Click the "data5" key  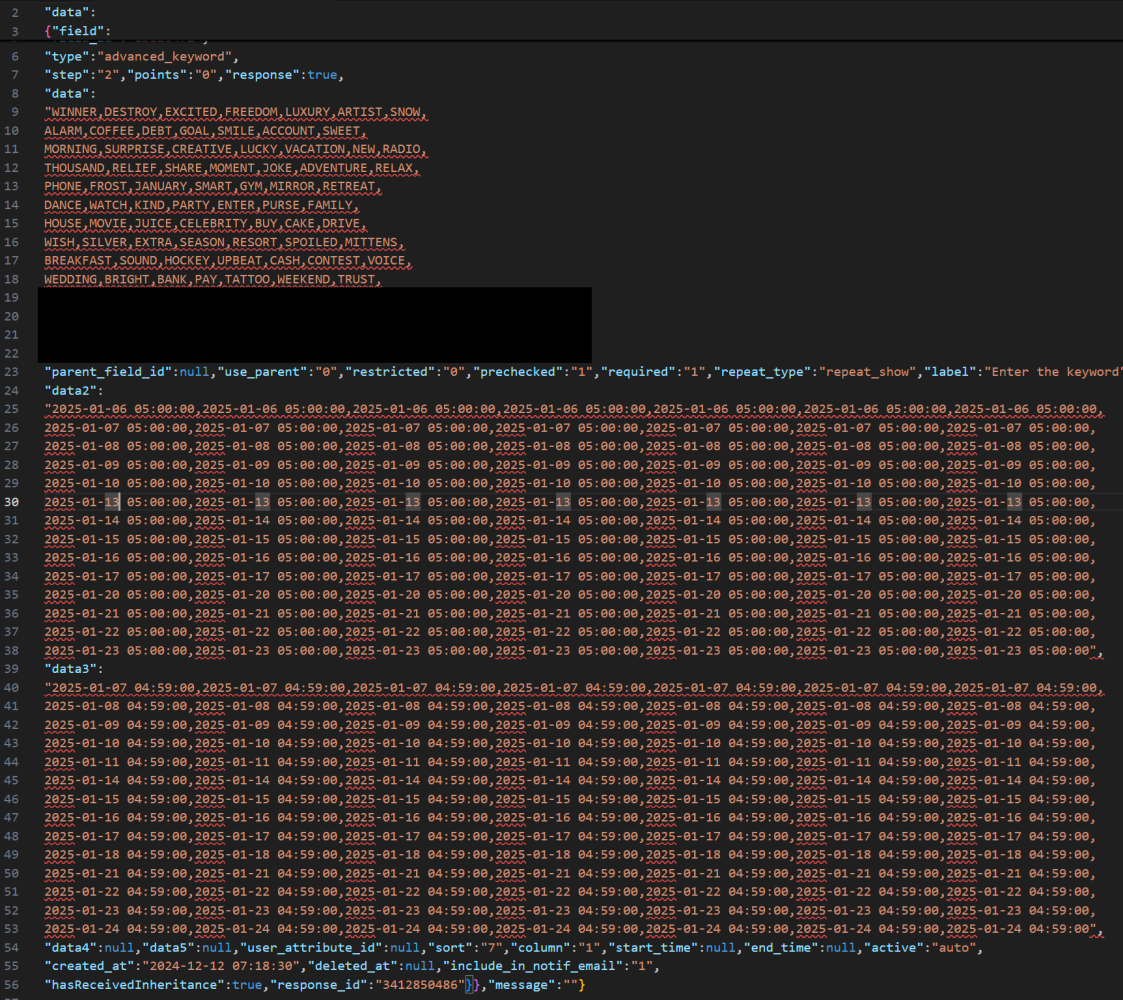point(168,947)
